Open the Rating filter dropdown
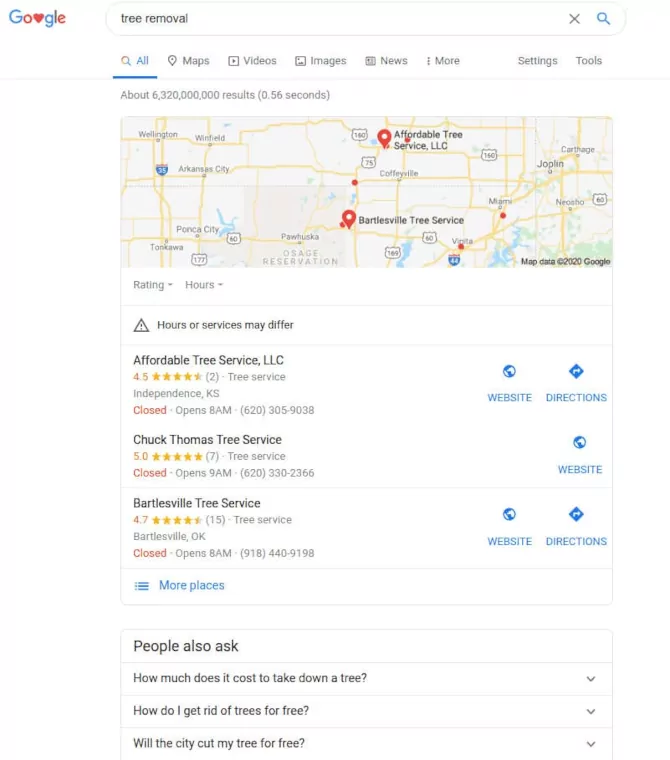 [x=153, y=285]
